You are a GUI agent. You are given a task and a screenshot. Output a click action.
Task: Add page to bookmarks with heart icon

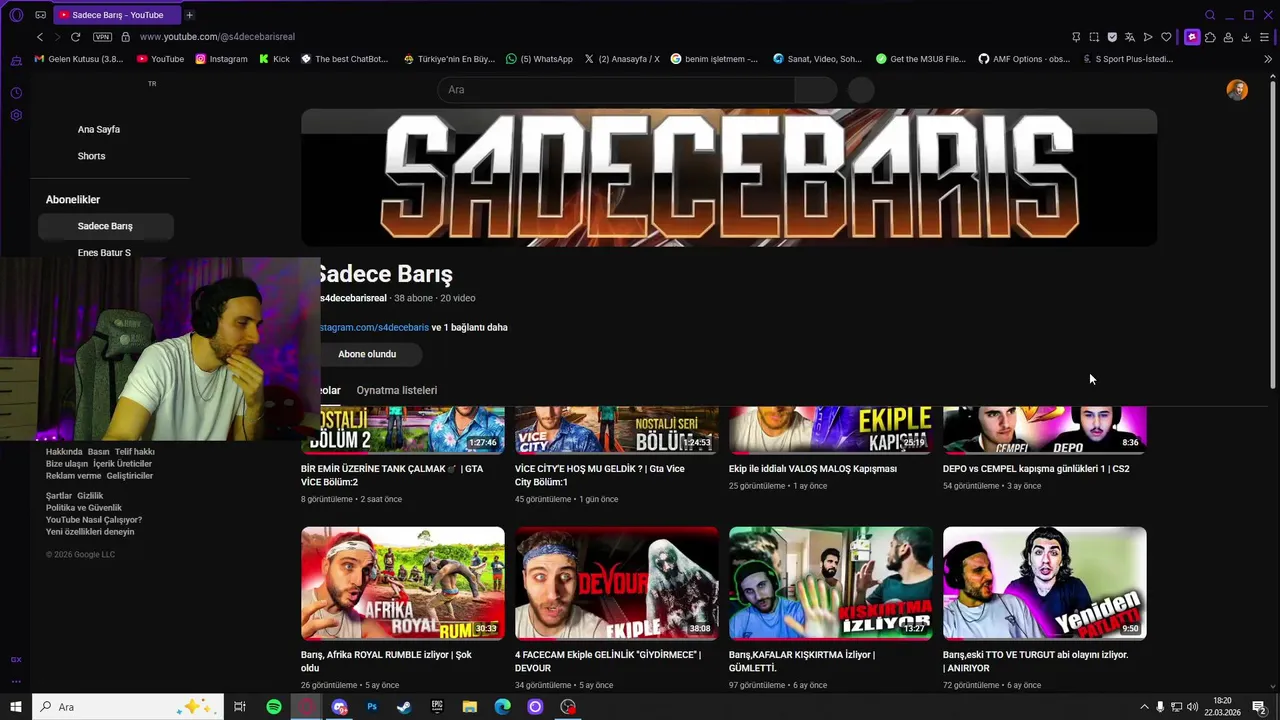tap(1166, 37)
